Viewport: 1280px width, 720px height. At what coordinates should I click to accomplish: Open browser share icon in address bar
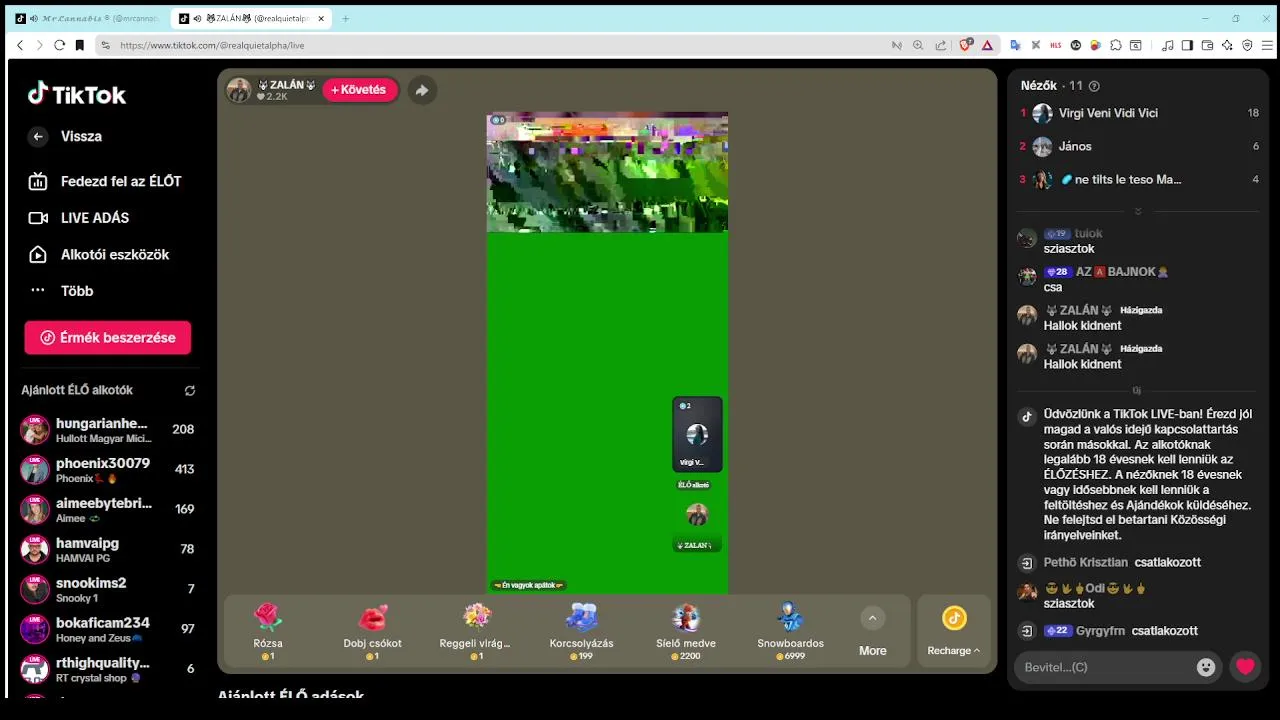(941, 45)
